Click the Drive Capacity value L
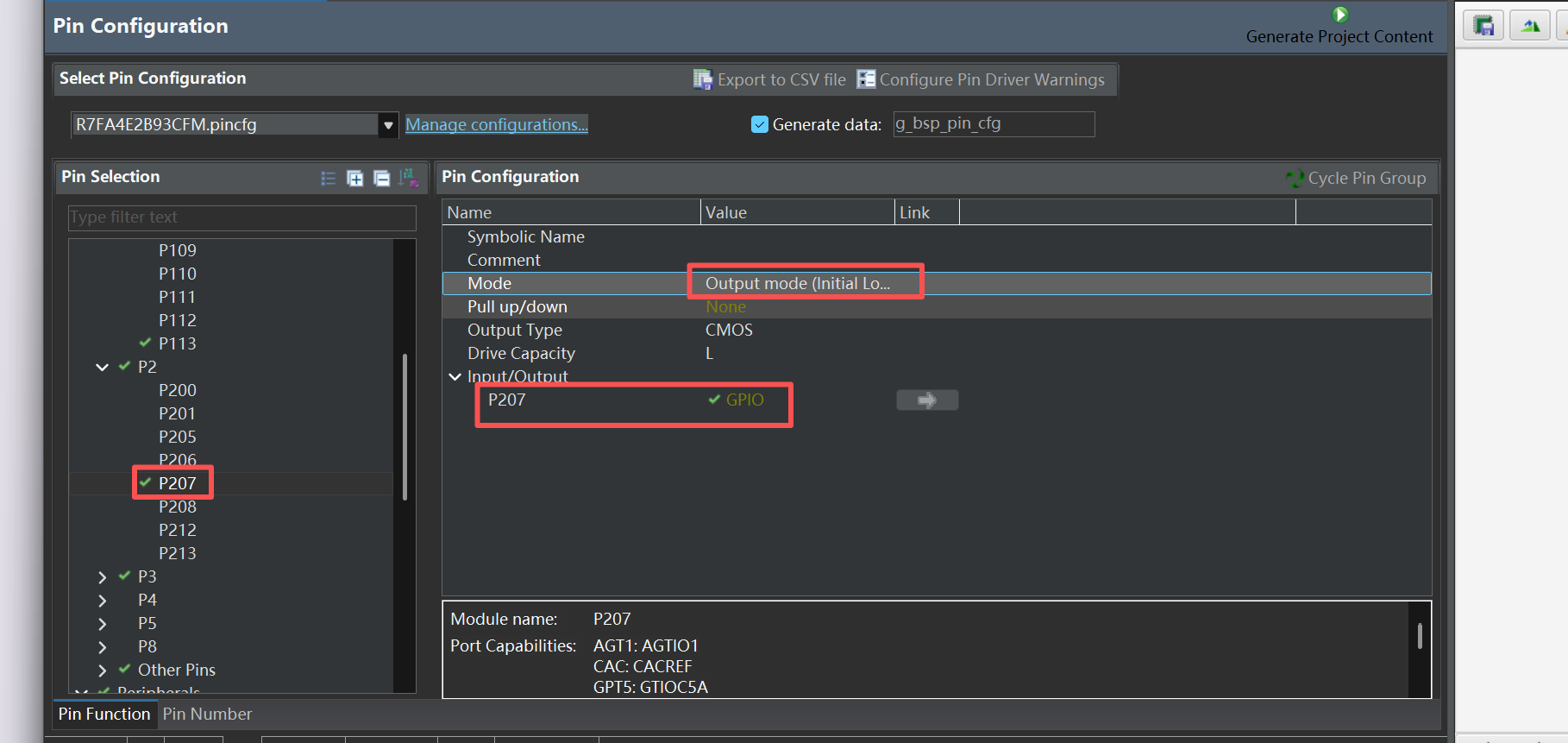 [x=710, y=353]
